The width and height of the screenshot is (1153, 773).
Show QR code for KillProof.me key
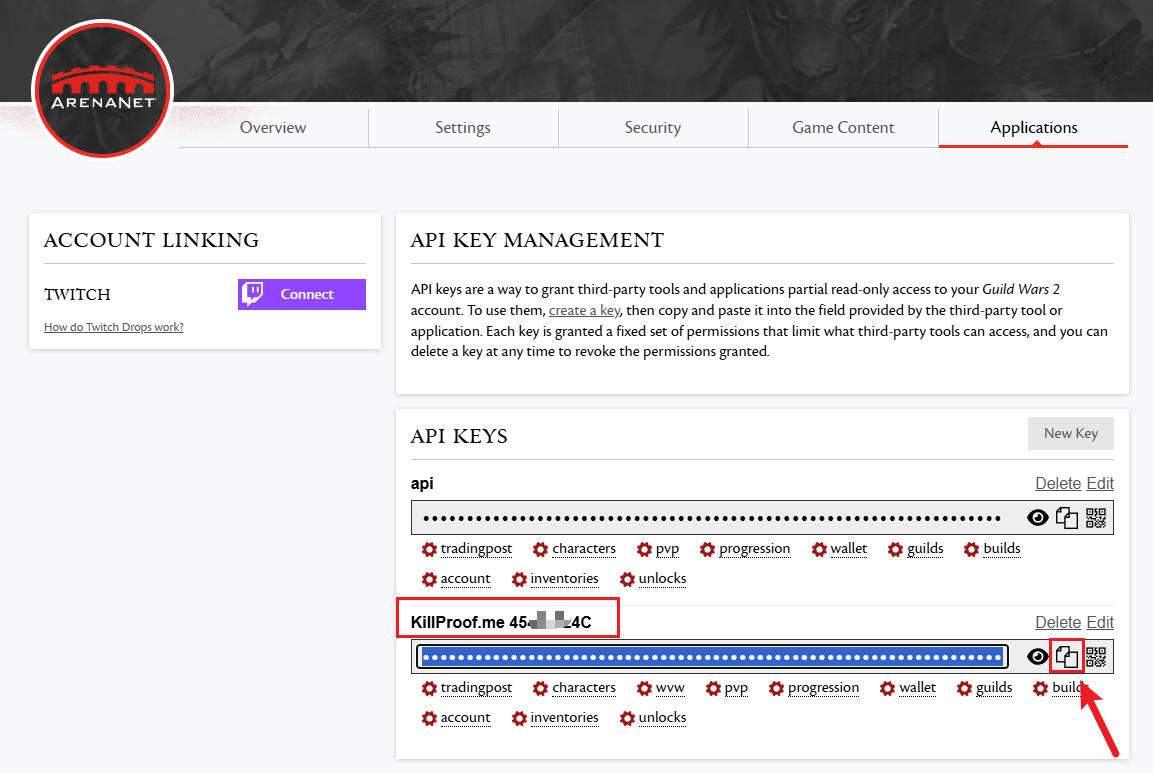pyautogui.click(x=1096, y=656)
